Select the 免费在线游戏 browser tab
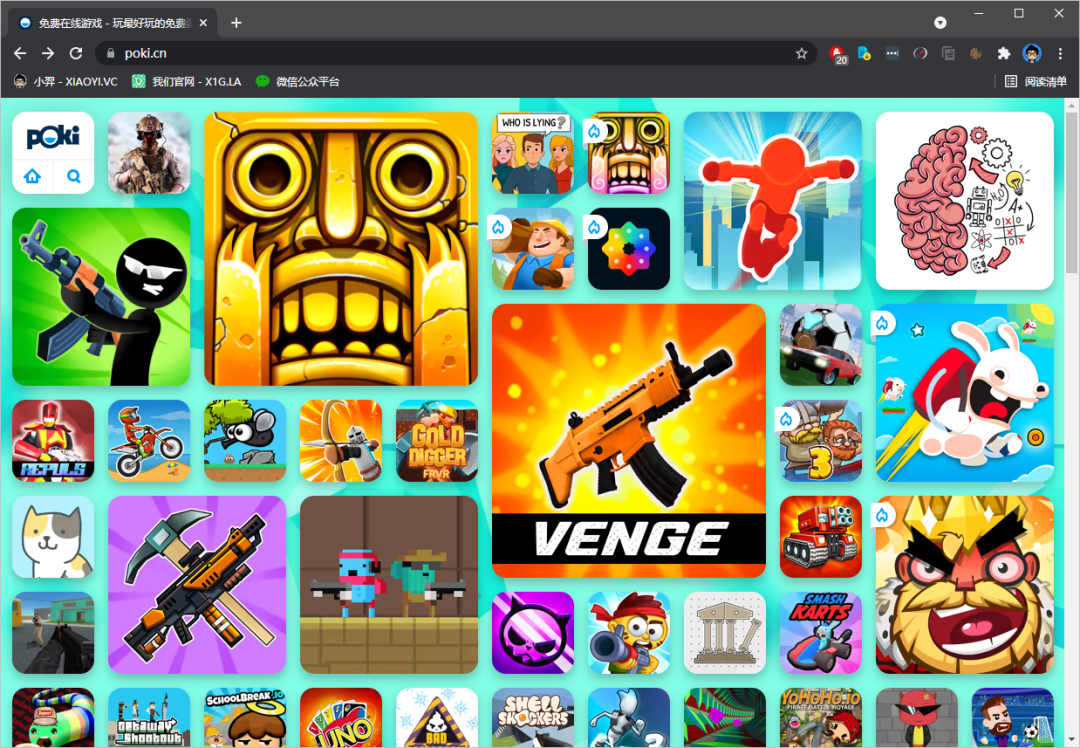The width and height of the screenshot is (1080, 748). [114, 23]
